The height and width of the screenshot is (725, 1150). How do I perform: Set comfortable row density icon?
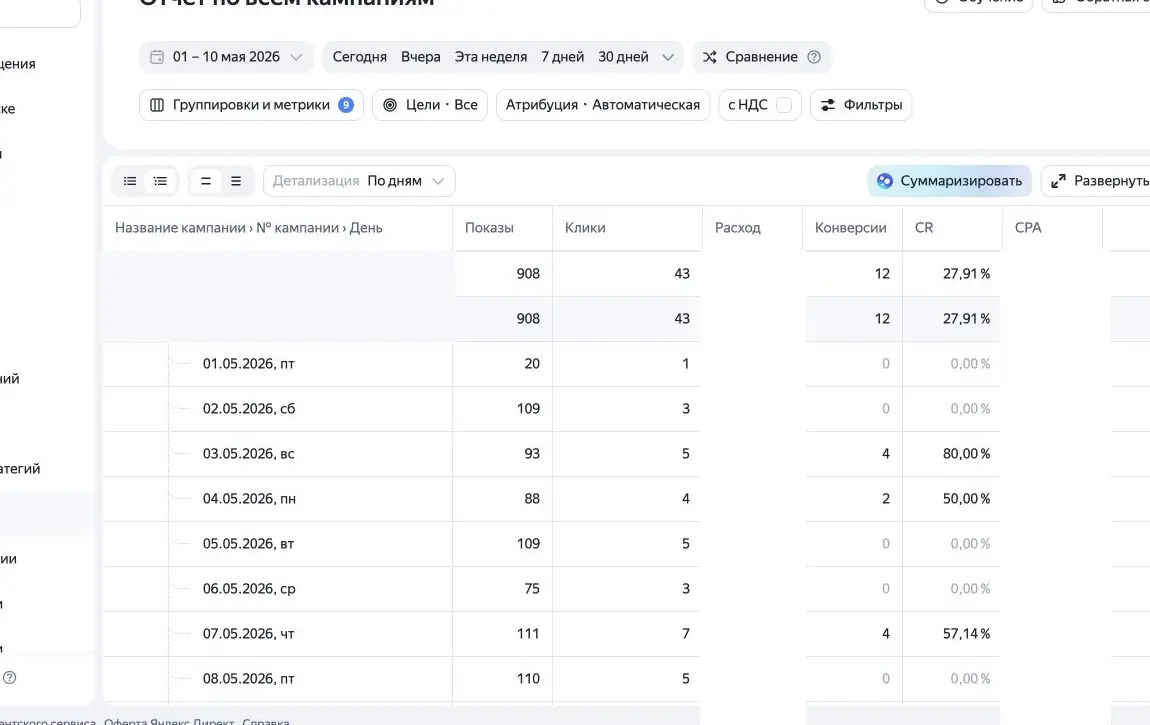point(236,181)
